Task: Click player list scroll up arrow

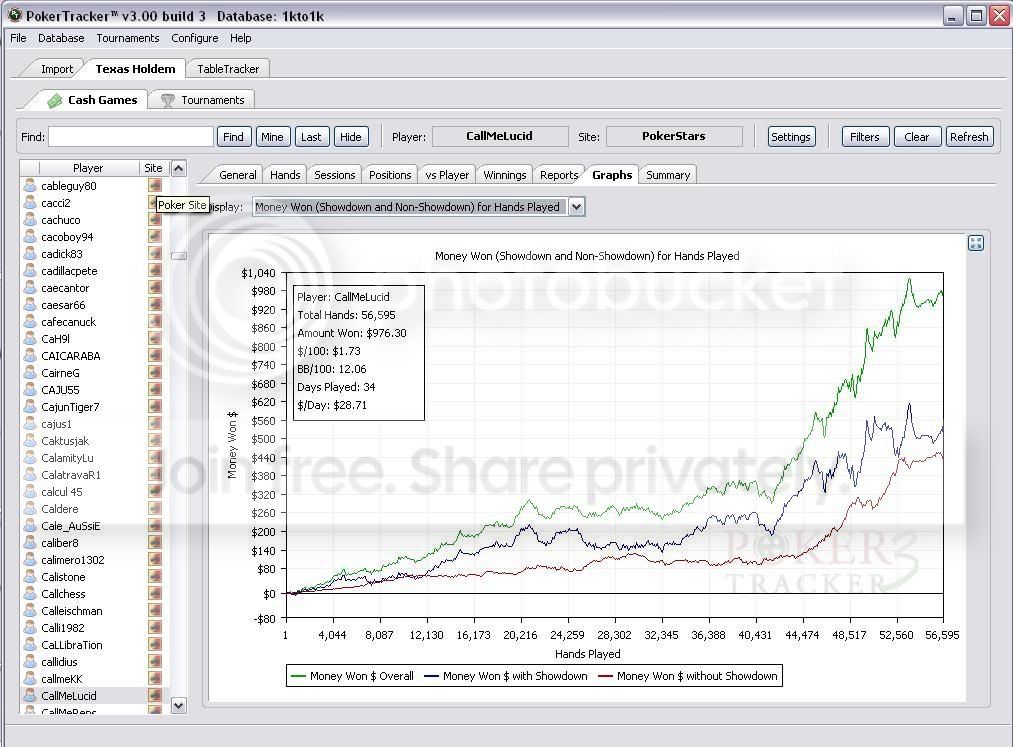Action: [x=178, y=168]
